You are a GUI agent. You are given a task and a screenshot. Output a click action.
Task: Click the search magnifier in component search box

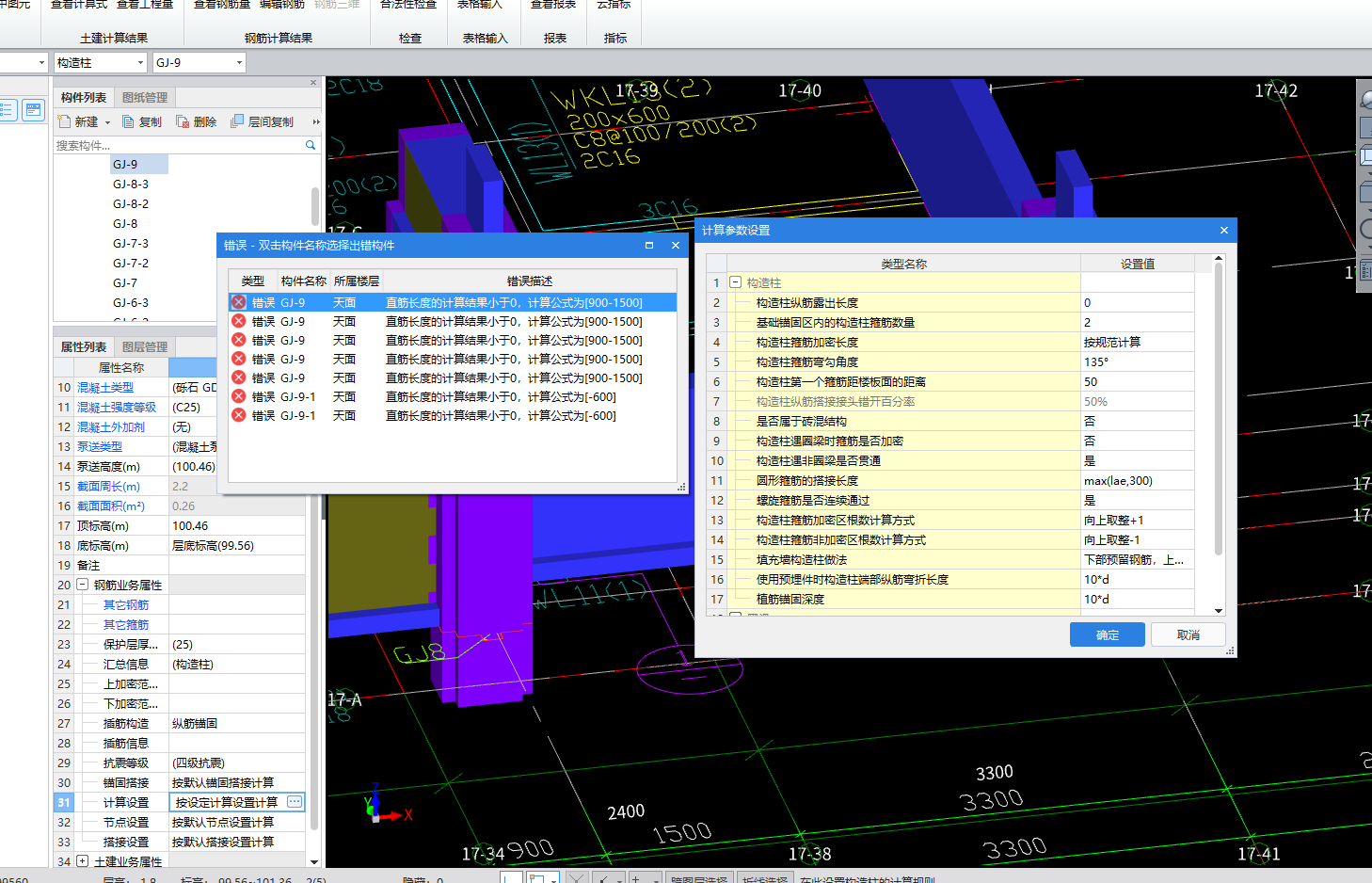click(x=311, y=145)
